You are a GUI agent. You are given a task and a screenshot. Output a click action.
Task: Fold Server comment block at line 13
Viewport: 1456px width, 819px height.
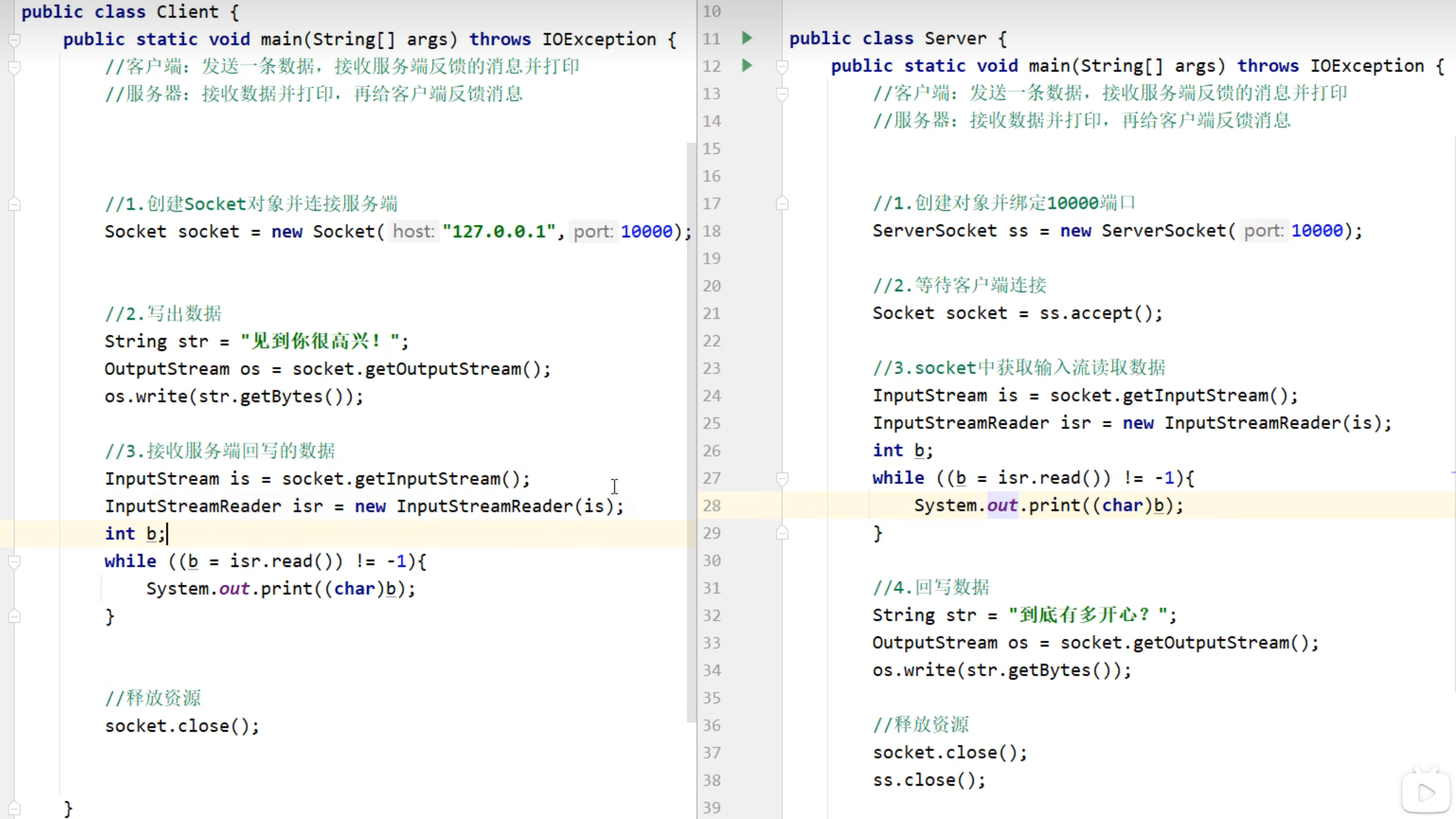click(782, 94)
